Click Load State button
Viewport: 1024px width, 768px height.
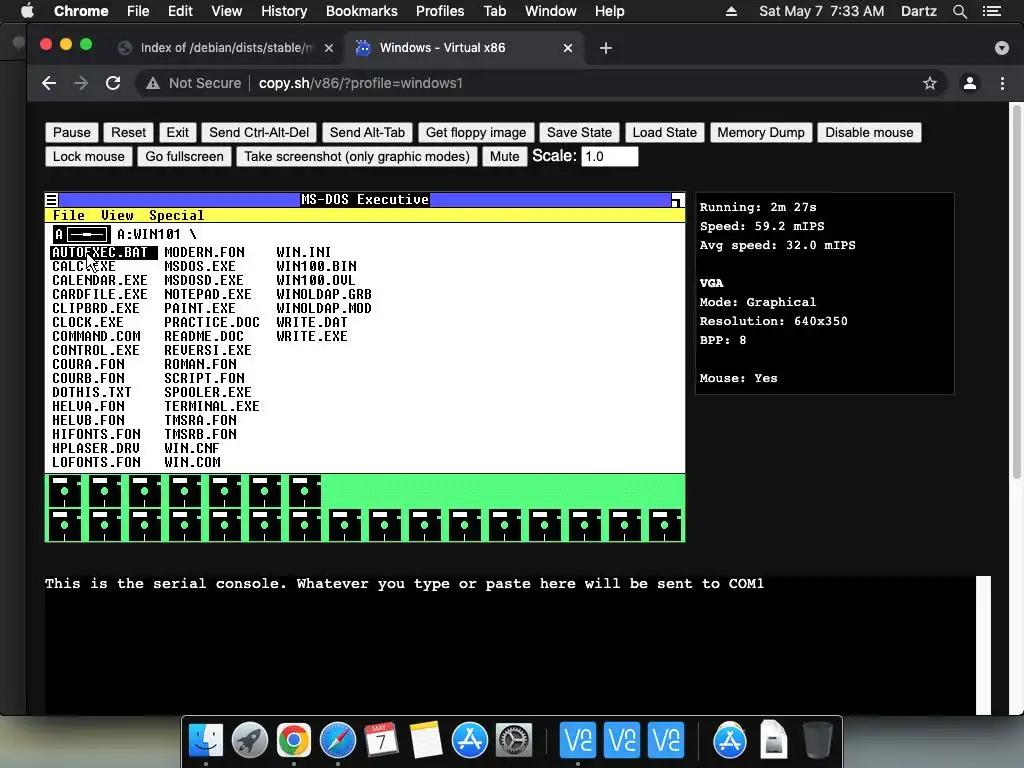click(x=664, y=133)
